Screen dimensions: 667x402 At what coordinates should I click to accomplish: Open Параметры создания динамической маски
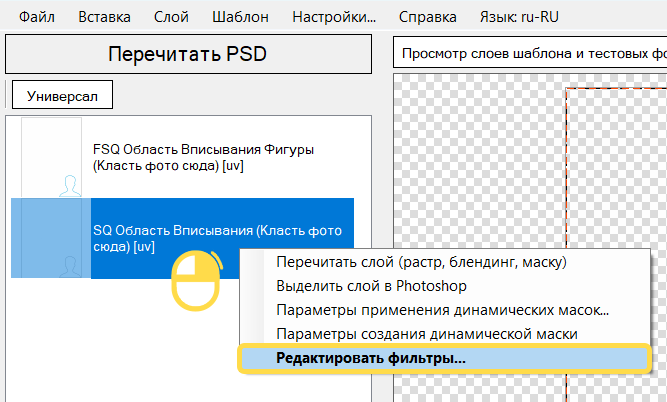click(x=426, y=333)
